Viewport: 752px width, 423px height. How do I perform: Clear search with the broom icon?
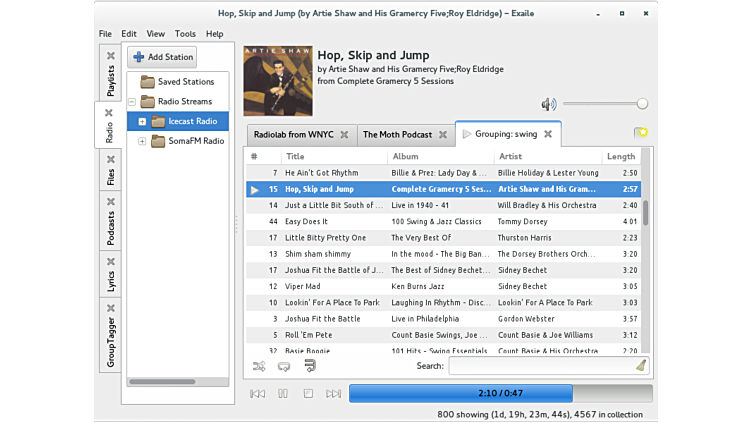(641, 366)
